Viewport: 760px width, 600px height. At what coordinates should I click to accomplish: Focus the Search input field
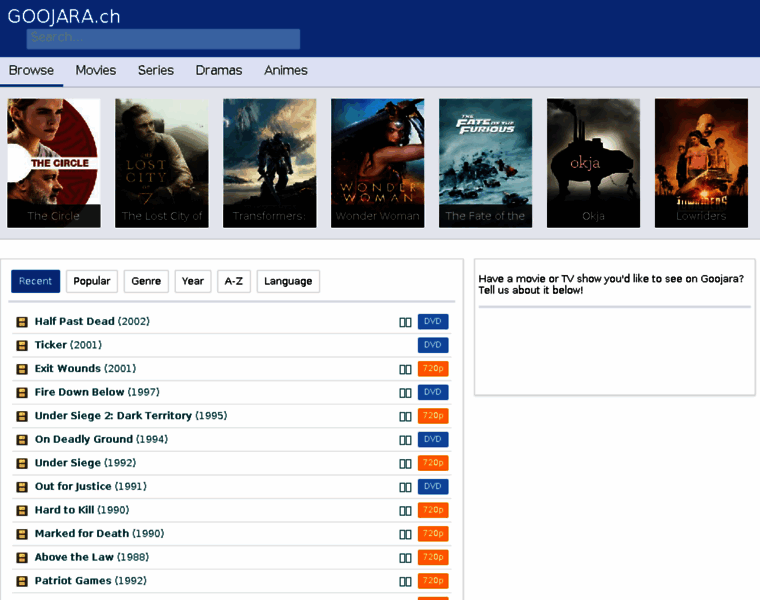click(x=163, y=39)
